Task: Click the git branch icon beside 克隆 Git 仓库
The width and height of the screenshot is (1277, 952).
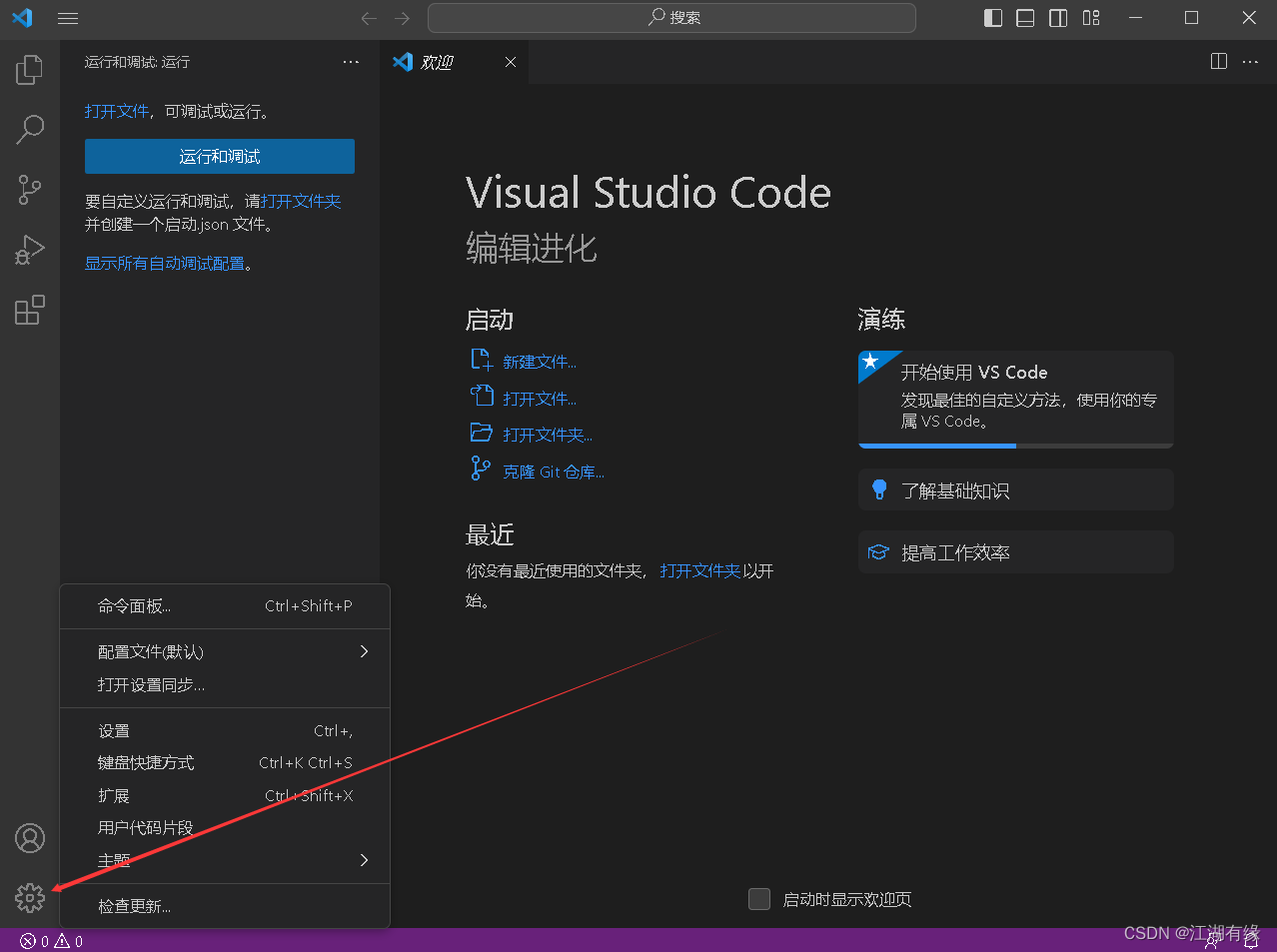Action: 481,469
